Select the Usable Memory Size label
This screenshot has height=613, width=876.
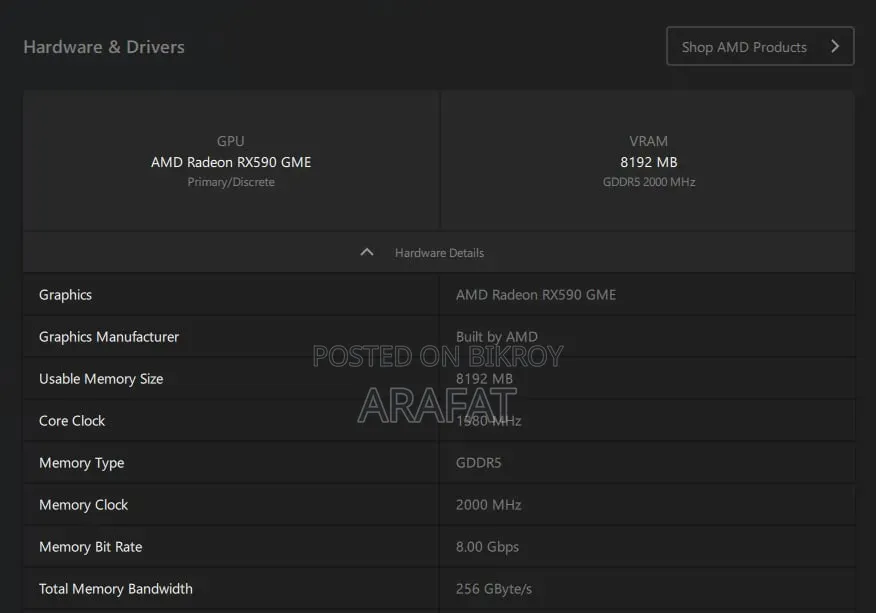point(101,379)
